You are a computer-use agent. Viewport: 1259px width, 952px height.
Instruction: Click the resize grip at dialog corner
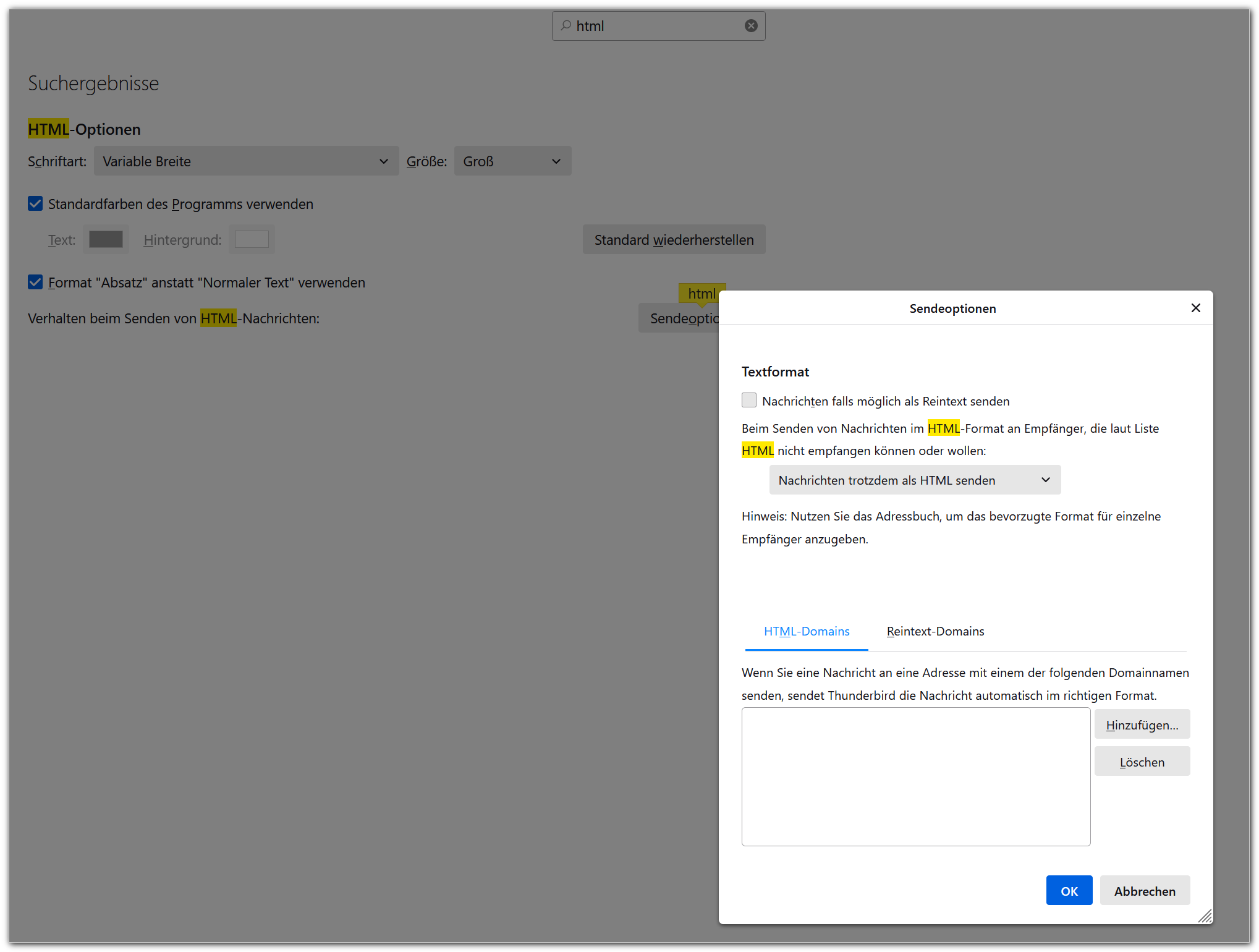1205,916
